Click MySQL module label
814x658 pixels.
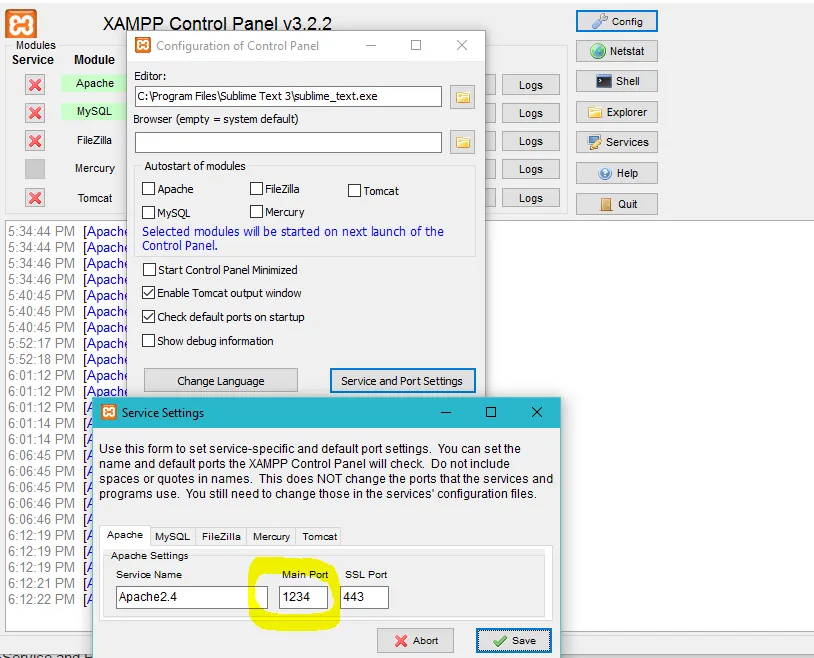[x=94, y=111]
